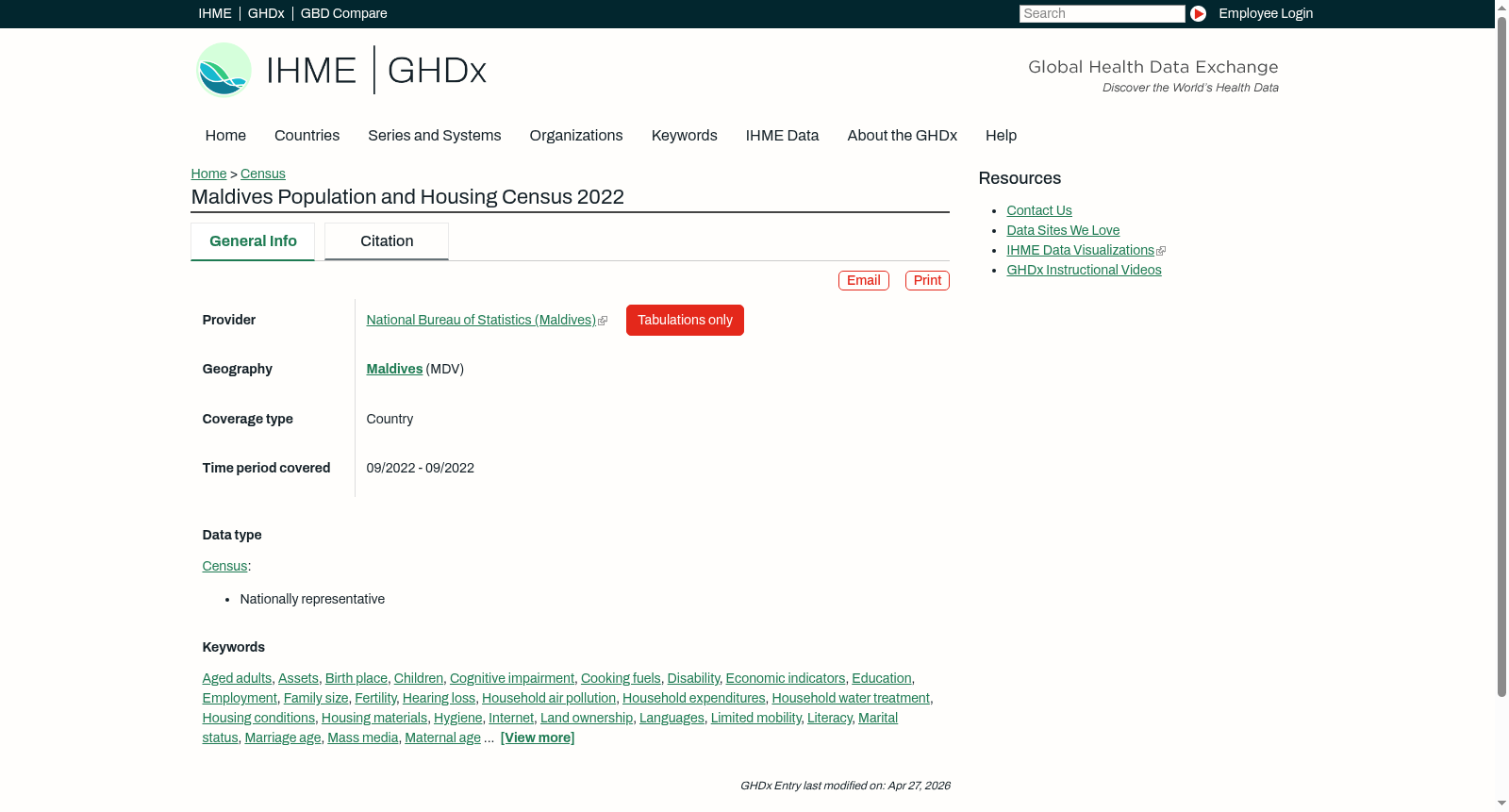Open the Family size keyword
This screenshot has height=812, width=1509.
click(x=316, y=699)
